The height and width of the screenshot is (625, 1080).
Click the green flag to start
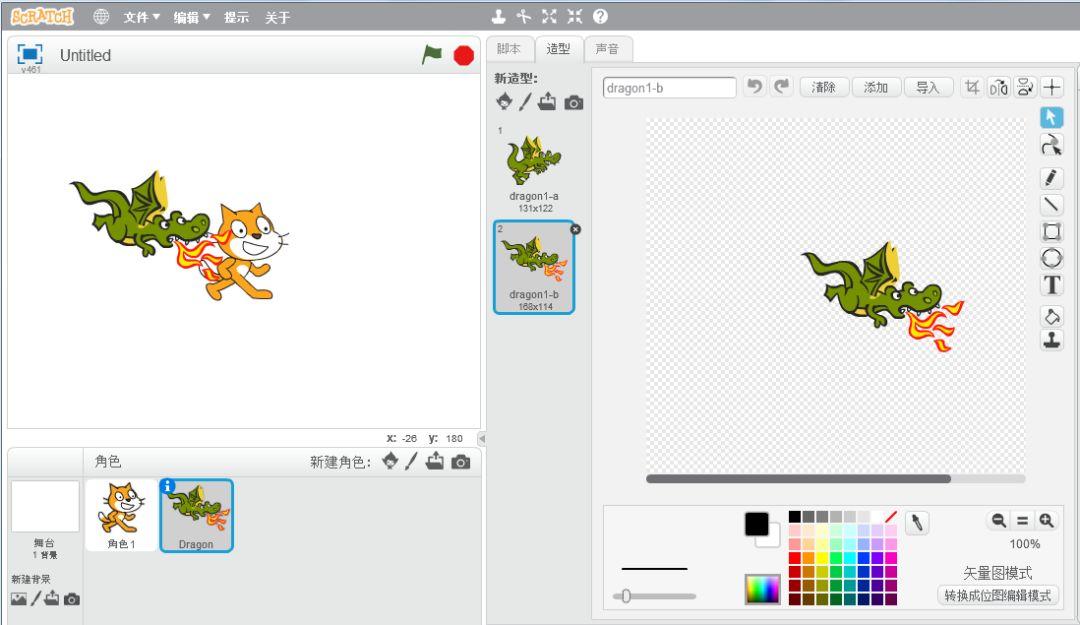point(432,54)
